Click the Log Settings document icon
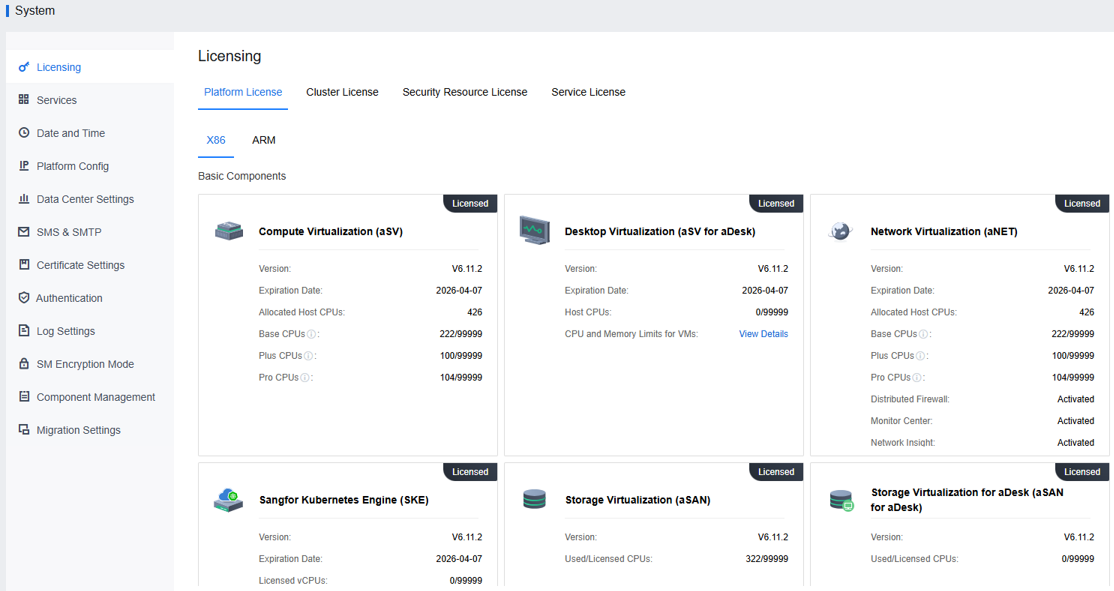This screenshot has height=591, width=1114. 24,331
